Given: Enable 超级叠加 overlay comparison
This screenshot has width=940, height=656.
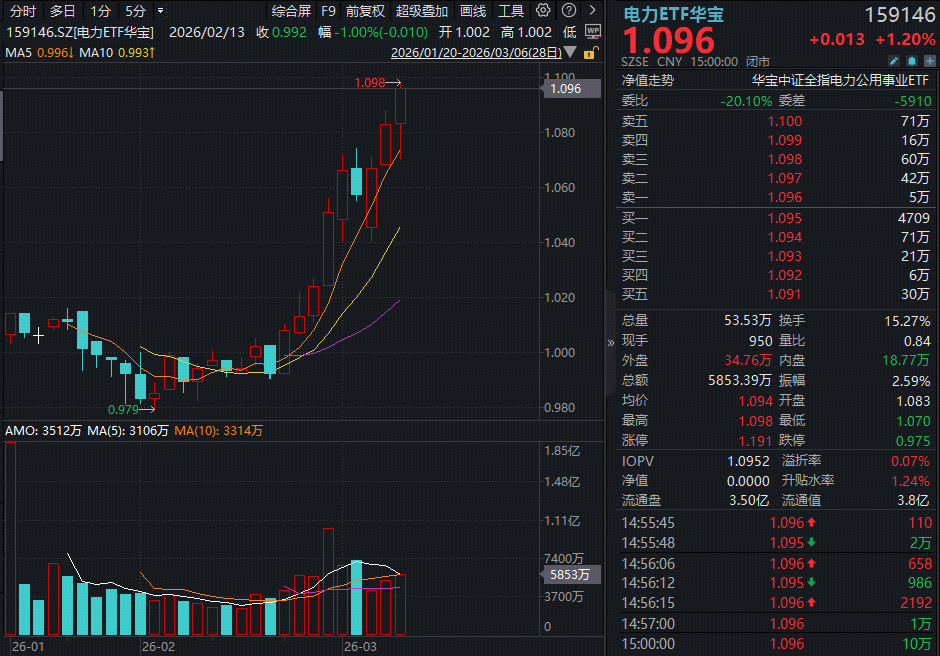Looking at the screenshot, I should click(422, 11).
